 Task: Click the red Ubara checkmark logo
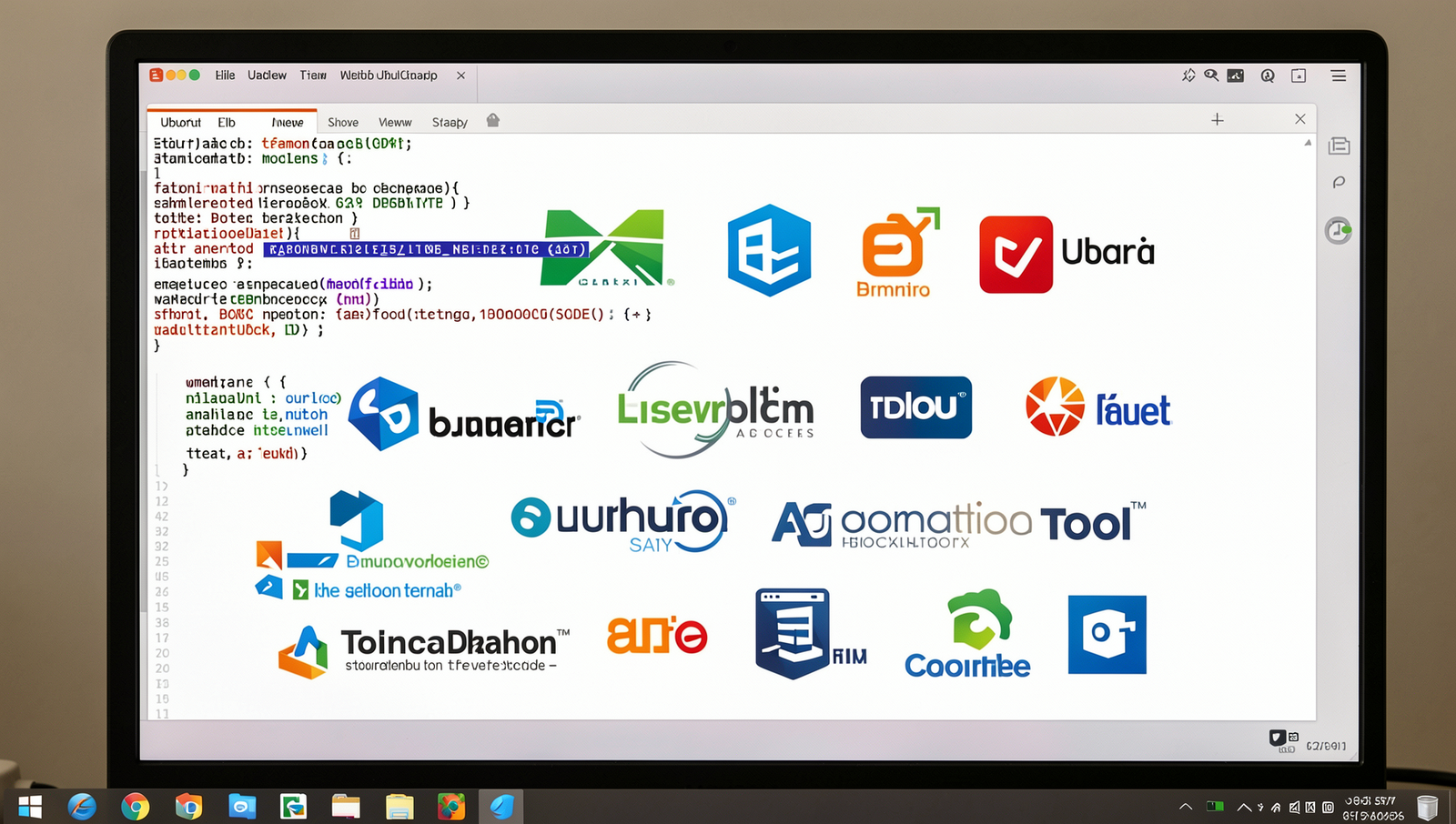pos(1016,254)
